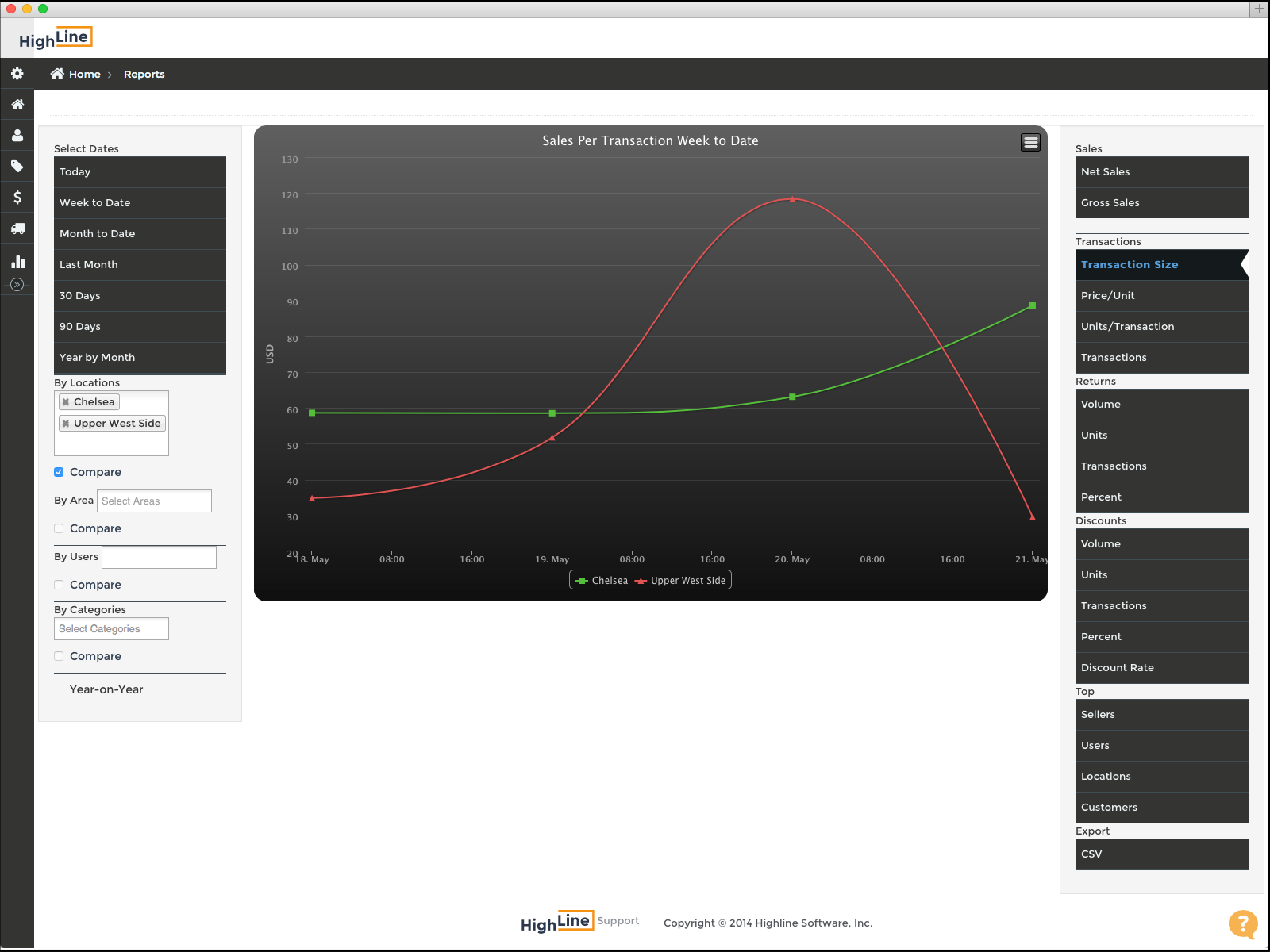Uncheck Compare under By Locations
The image size is (1270, 952).
click(x=59, y=472)
